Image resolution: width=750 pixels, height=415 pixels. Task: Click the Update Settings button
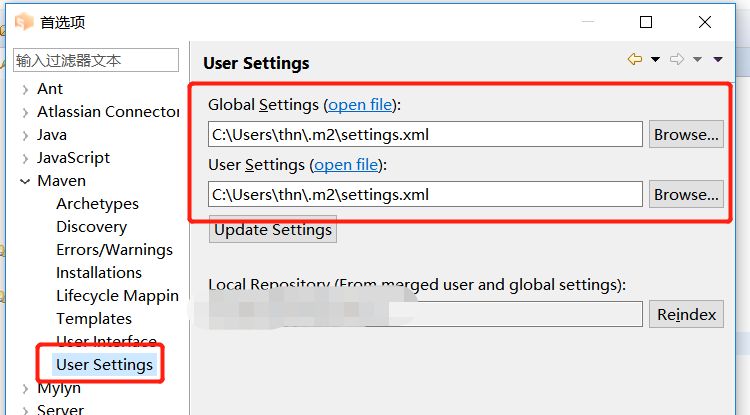[x=273, y=230]
